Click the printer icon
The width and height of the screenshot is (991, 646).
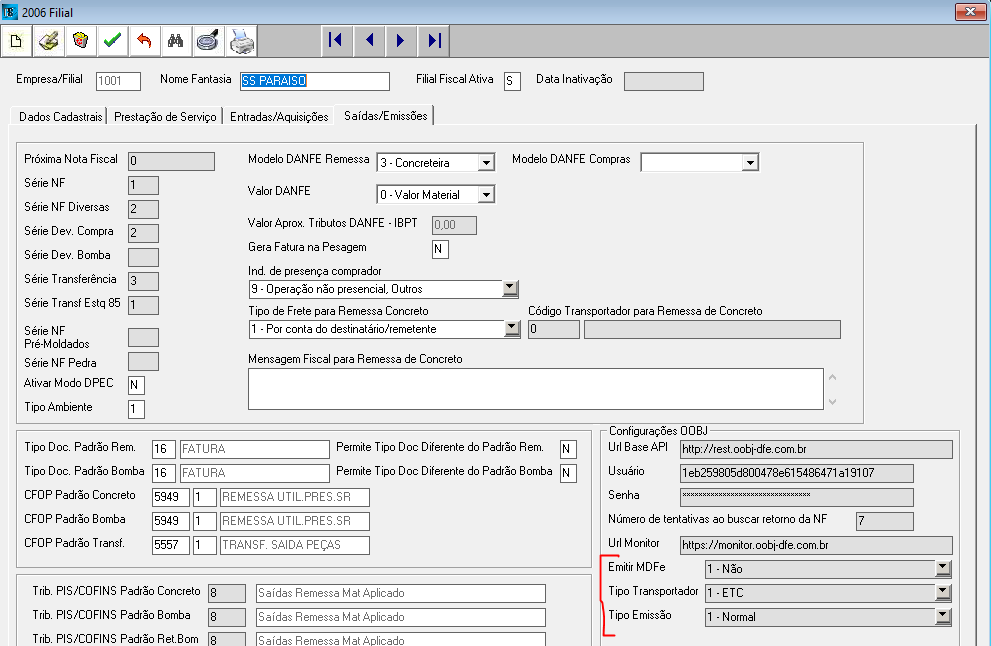[241, 41]
